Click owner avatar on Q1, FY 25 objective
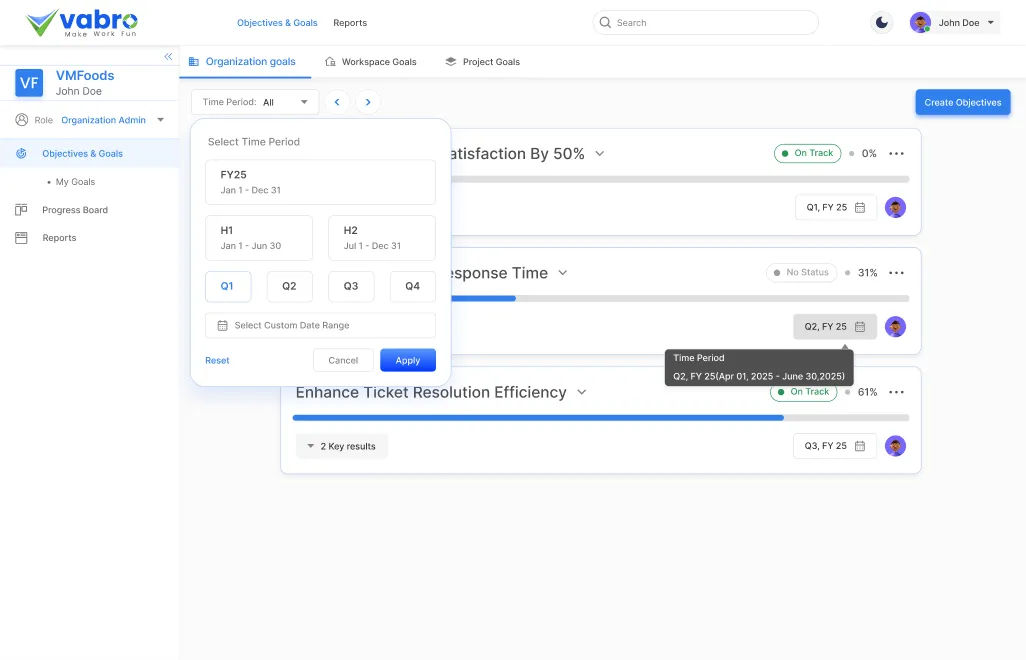Image resolution: width=1026 pixels, height=660 pixels. point(895,208)
